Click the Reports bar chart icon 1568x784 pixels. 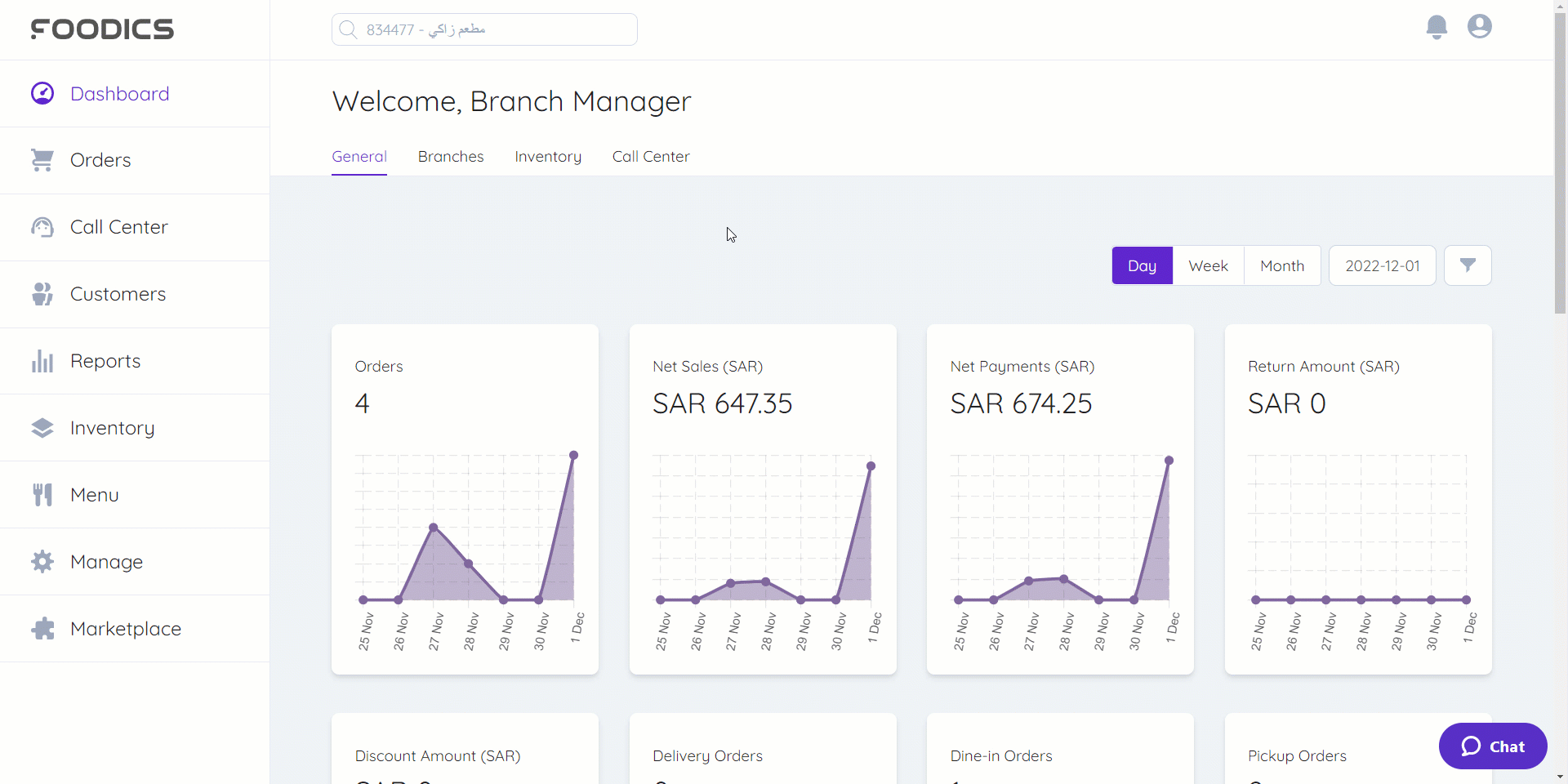[42, 361]
